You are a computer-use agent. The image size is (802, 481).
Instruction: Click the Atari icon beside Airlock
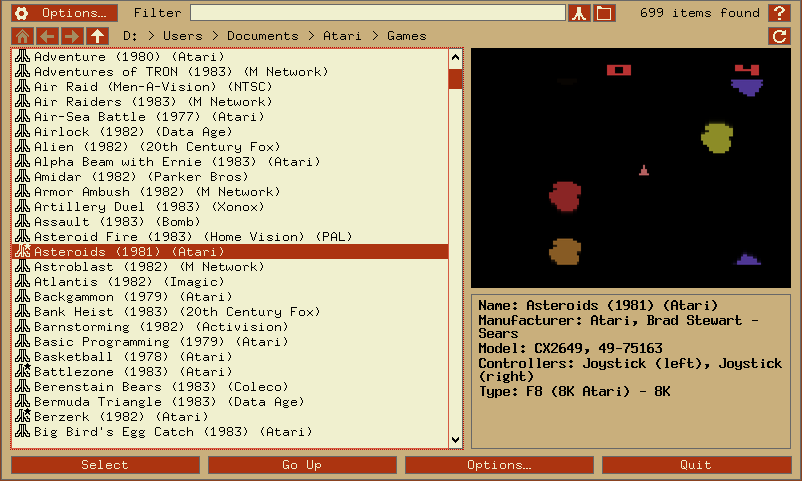23,132
